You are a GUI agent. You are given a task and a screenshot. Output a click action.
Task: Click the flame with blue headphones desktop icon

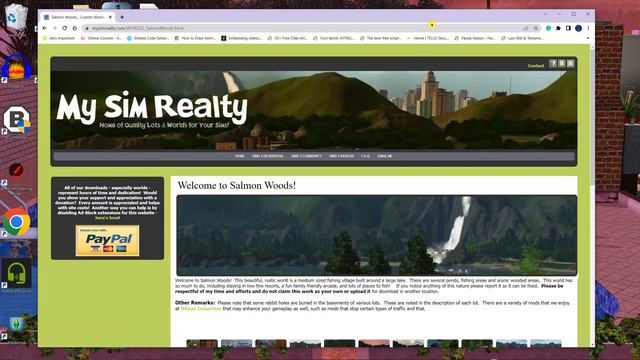(x=16, y=67)
